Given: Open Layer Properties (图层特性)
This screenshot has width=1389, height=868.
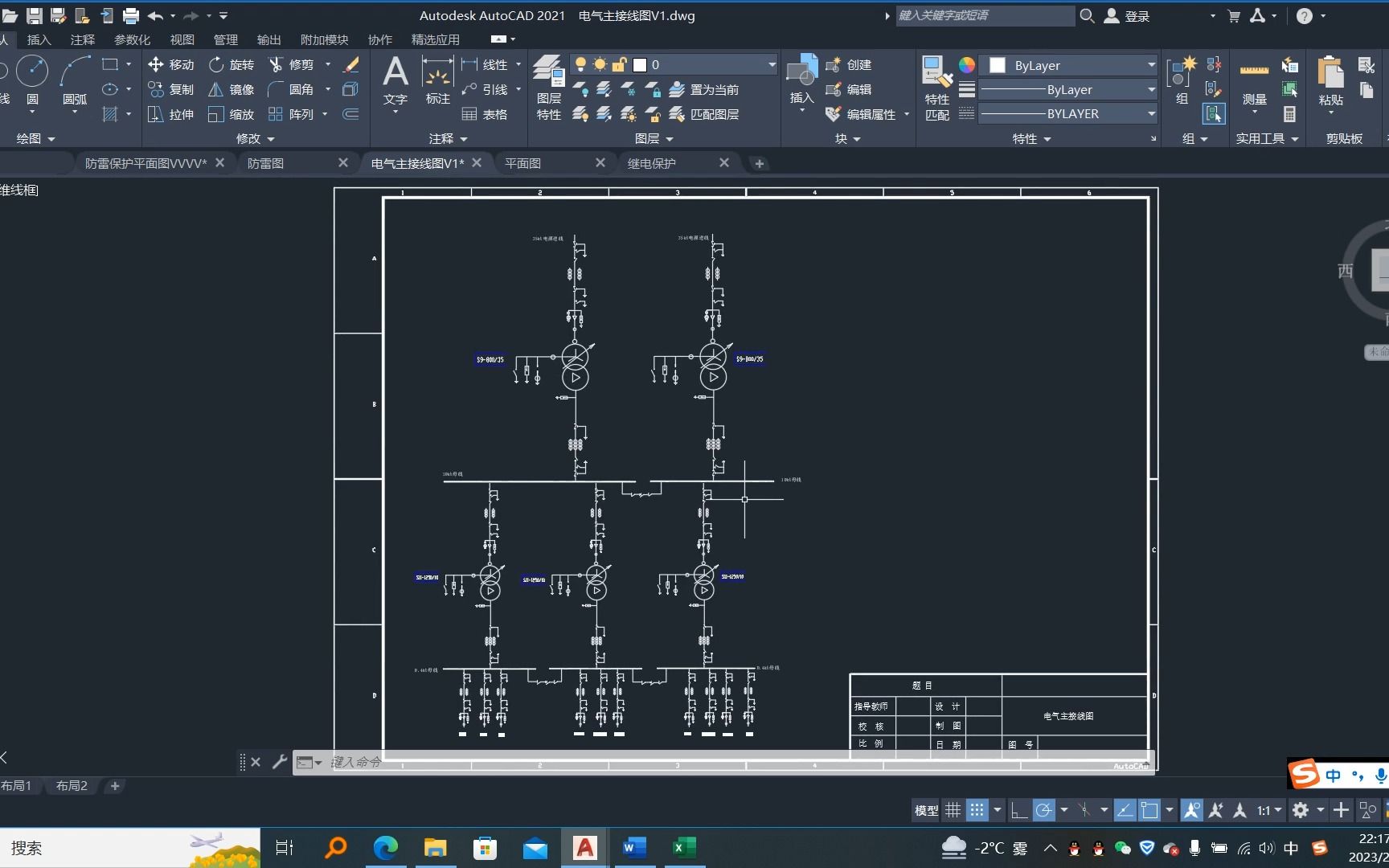Looking at the screenshot, I should tap(549, 87).
